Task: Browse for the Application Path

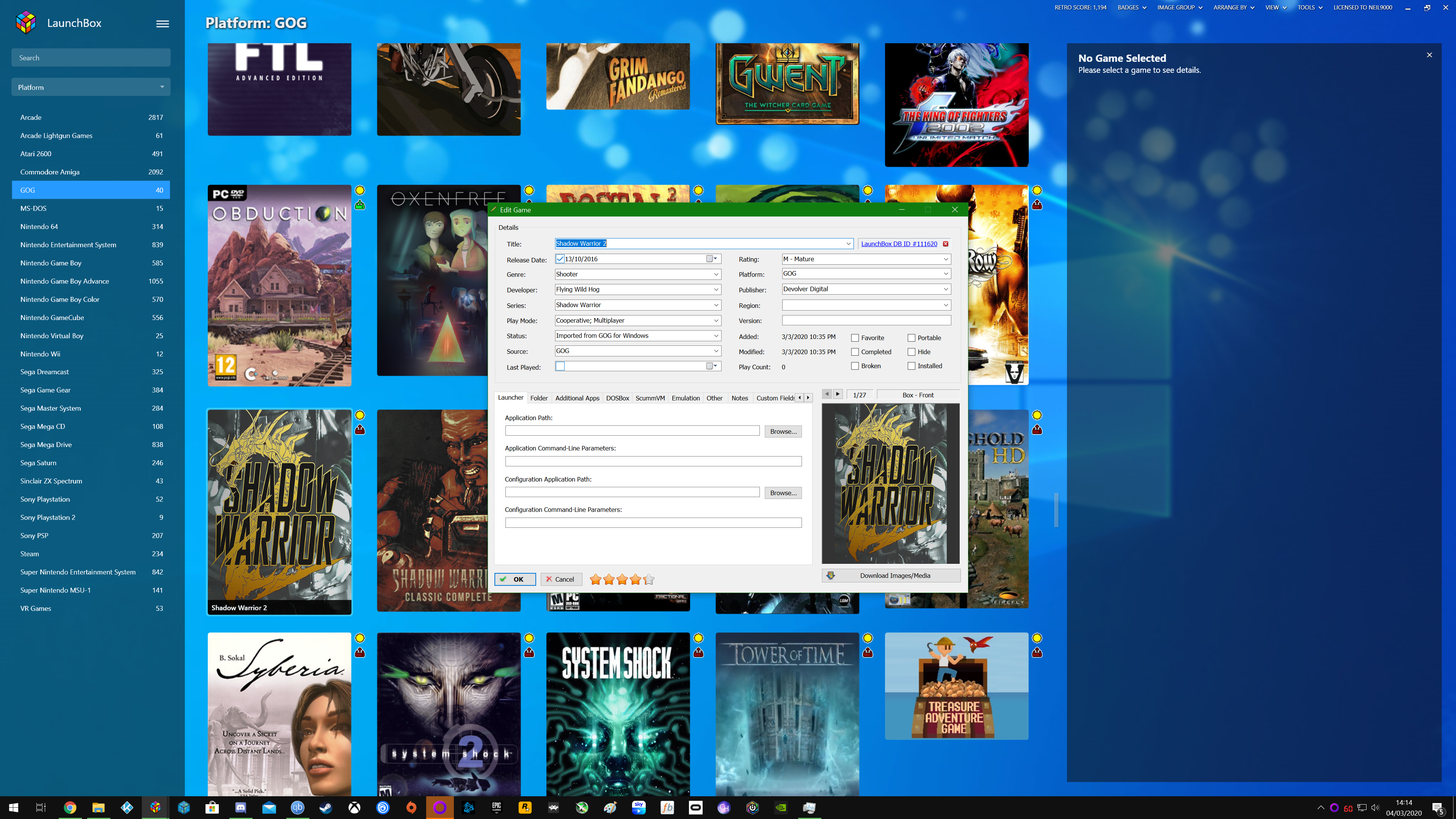Action: (783, 431)
